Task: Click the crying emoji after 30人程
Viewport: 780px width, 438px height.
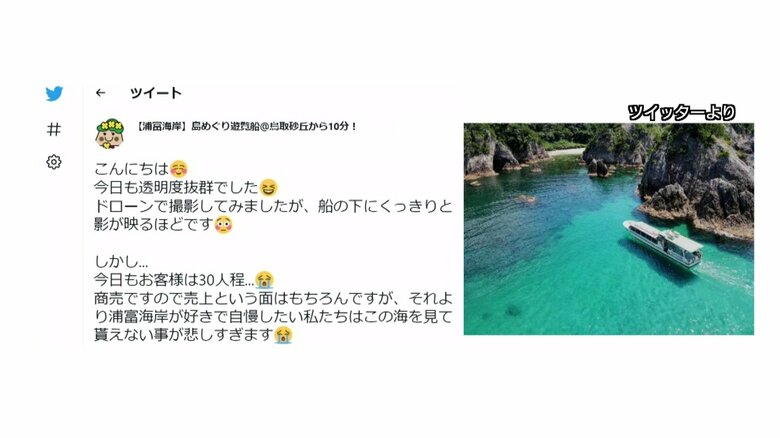Action: tap(264, 280)
